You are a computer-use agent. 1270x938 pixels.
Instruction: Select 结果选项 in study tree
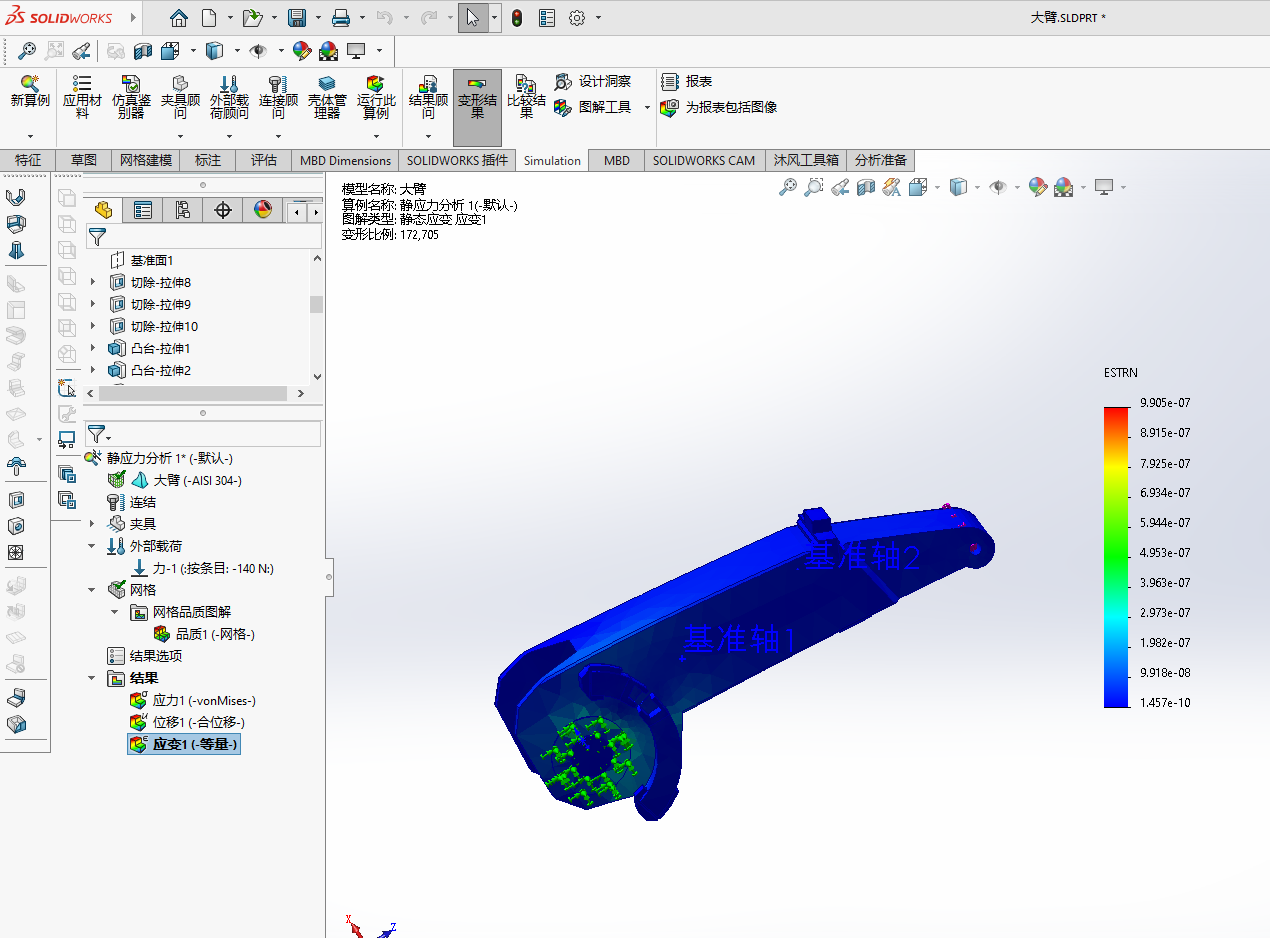coord(145,656)
